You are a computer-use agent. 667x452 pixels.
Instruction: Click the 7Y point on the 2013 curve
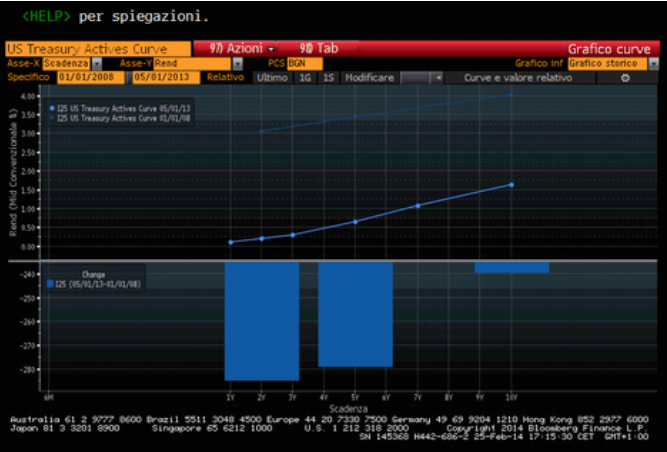coord(418,206)
